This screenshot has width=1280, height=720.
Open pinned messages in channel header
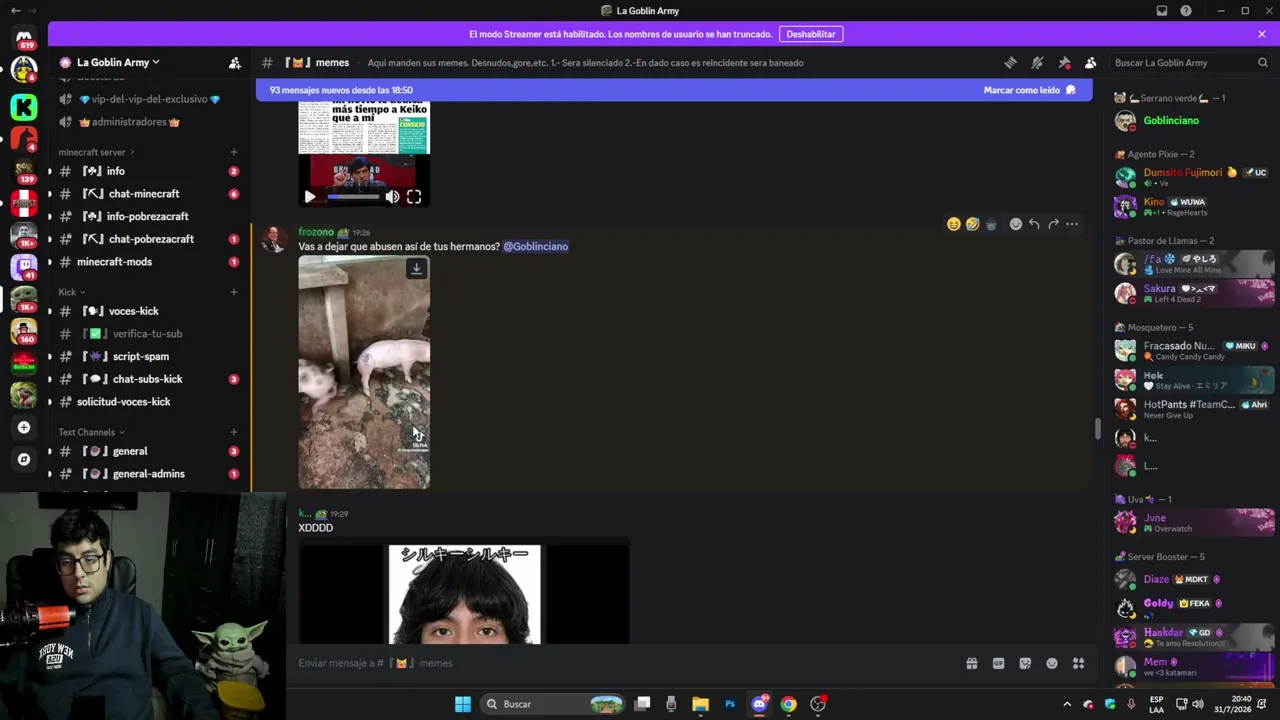1064,62
